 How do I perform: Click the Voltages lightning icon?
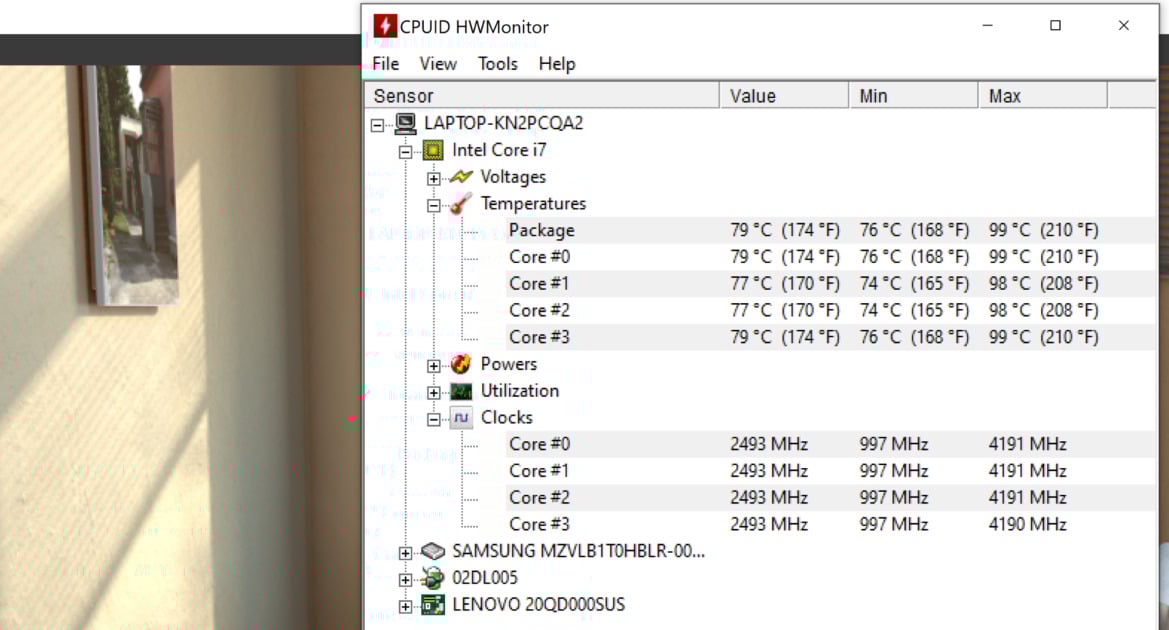coord(461,177)
